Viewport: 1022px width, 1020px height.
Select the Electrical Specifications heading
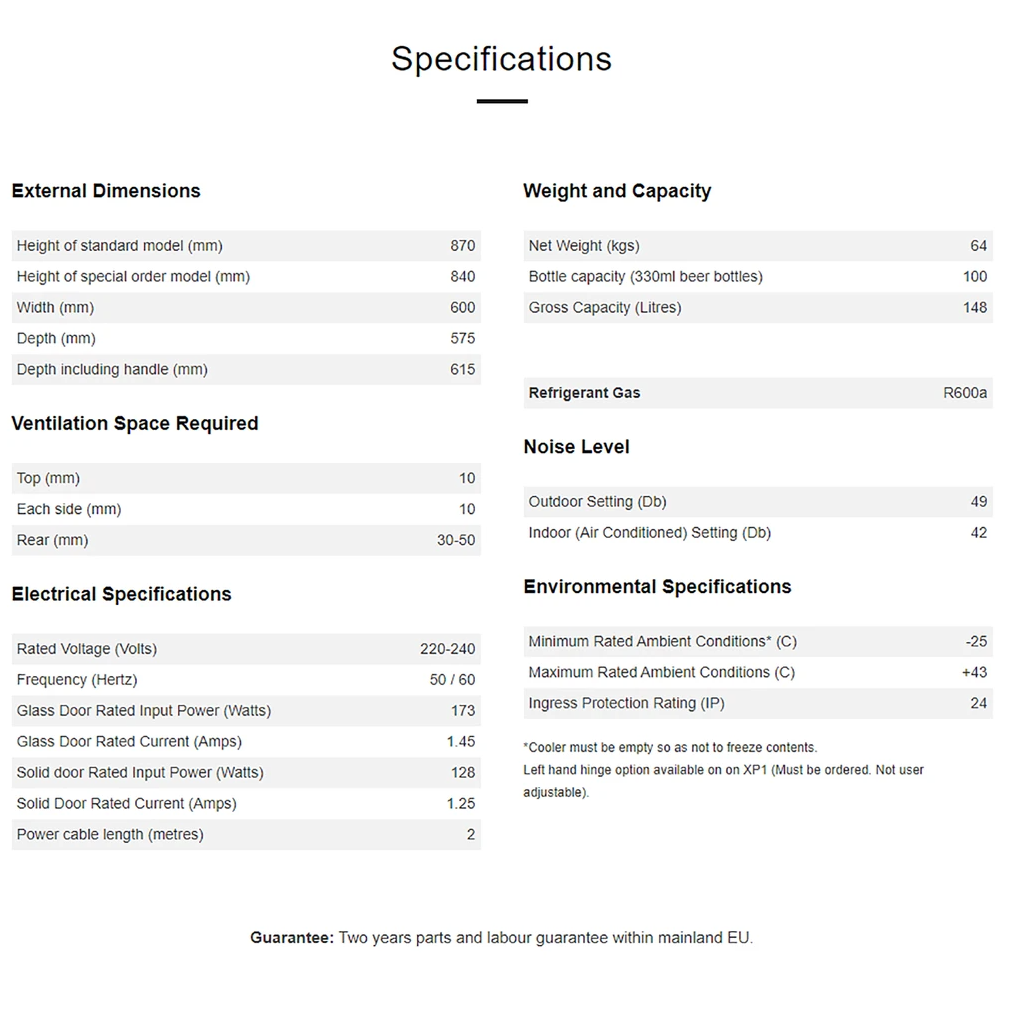coord(121,595)
